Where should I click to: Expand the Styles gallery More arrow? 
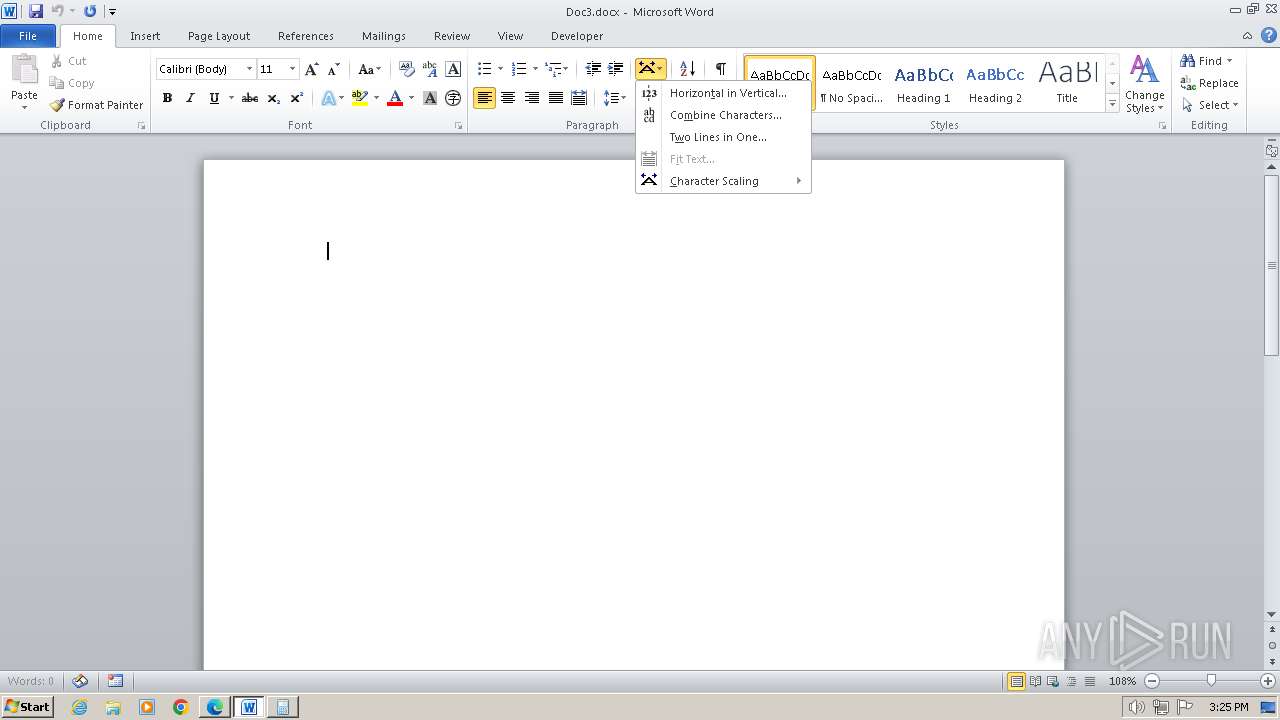1112,103
